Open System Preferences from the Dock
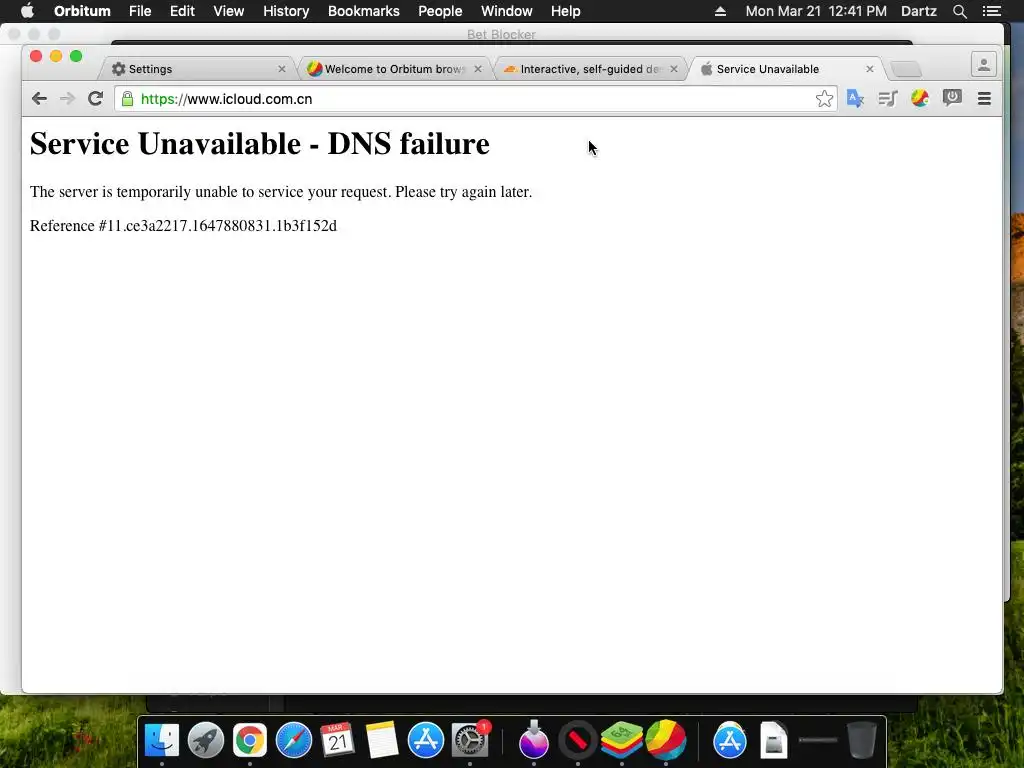1024x768 pixels. tap(470, 741)
